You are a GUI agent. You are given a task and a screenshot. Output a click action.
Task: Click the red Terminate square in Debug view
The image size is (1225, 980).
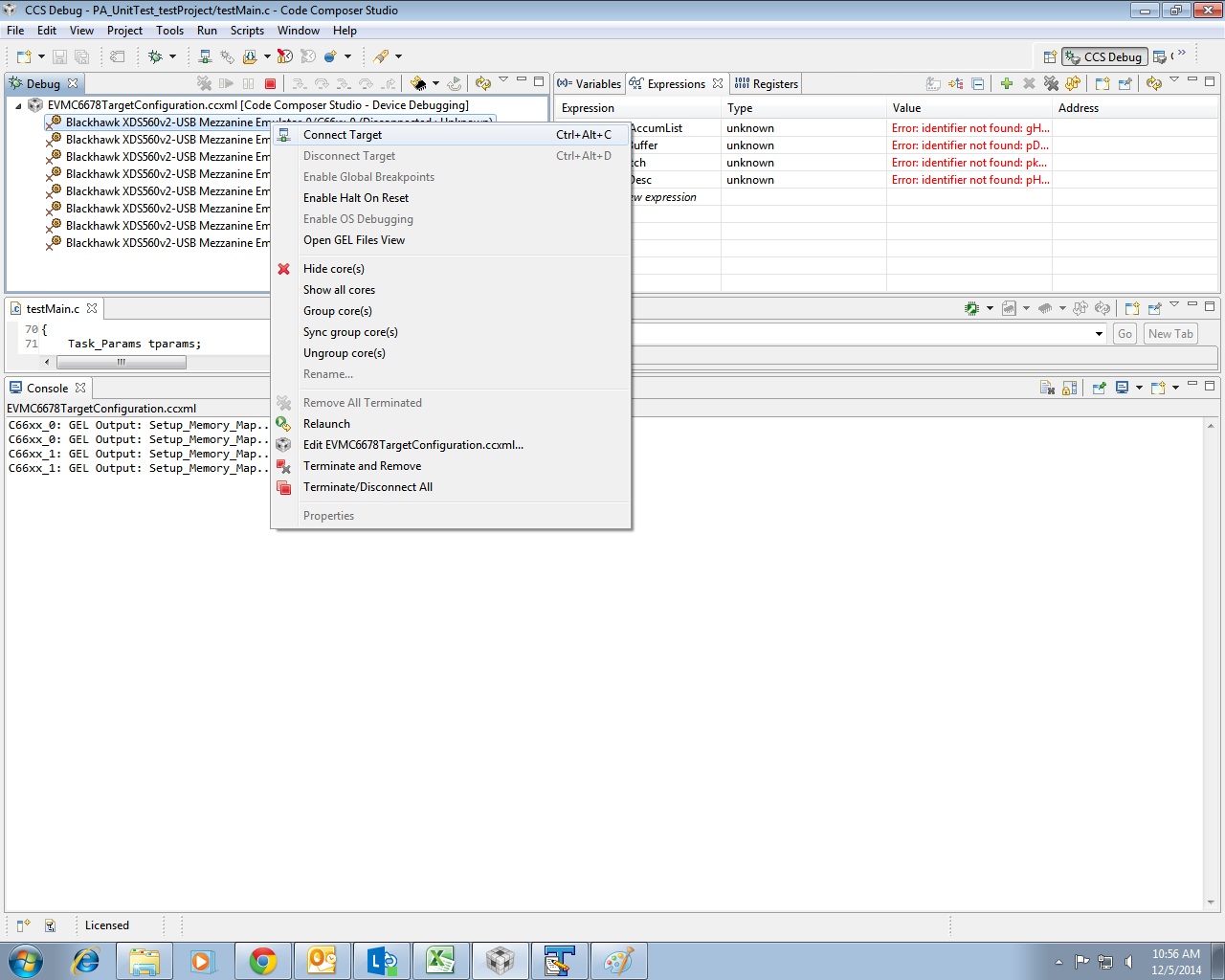(271, 84)
